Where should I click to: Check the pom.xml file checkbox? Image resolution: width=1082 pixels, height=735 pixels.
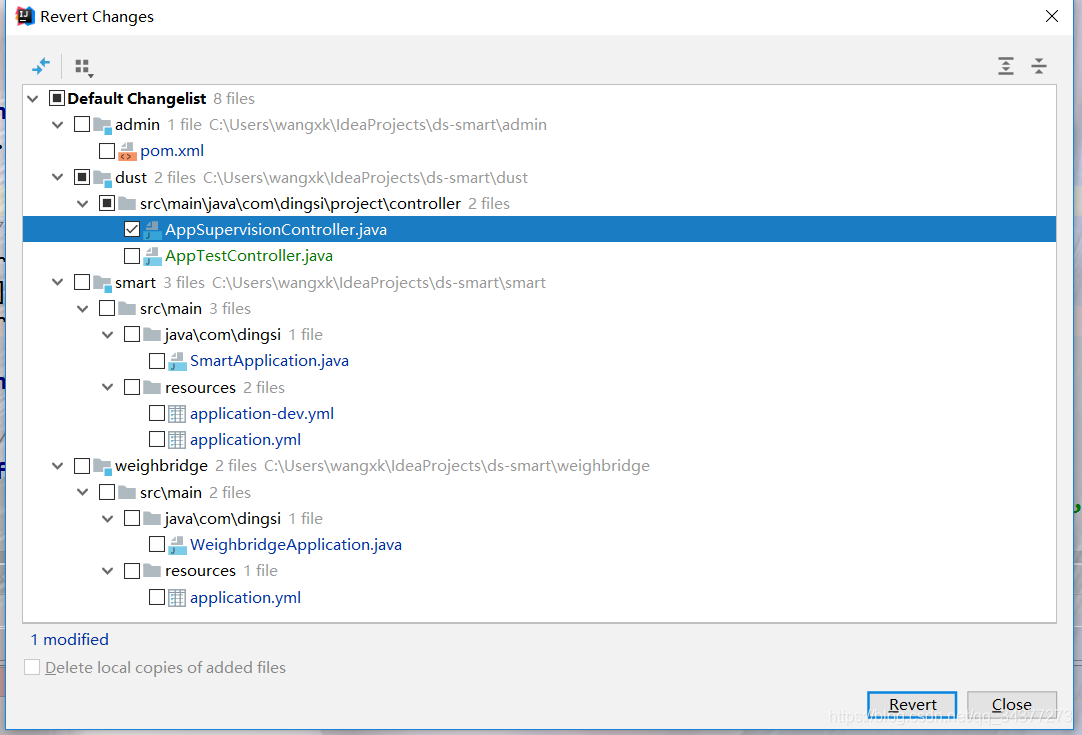pos(107,151)
